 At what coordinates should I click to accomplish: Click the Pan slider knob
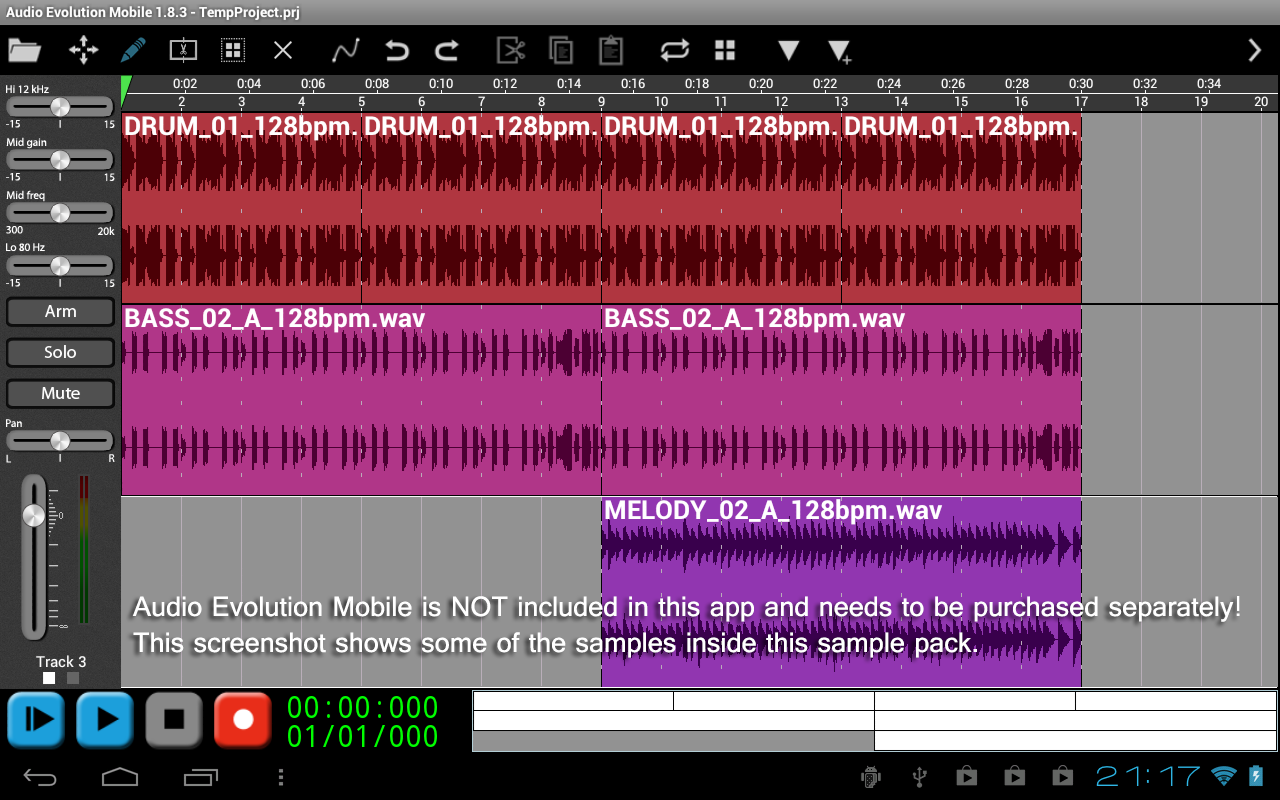60,441
